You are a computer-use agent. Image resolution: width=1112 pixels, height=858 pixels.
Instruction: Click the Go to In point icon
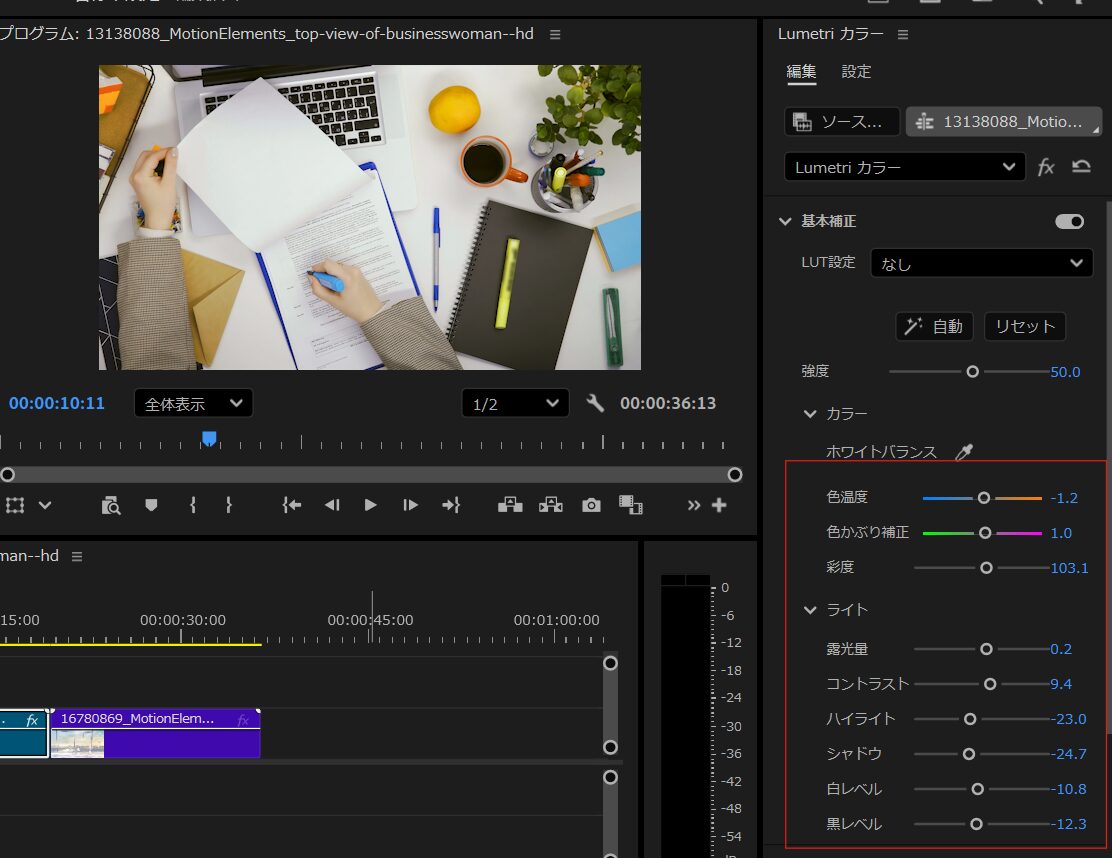click(291, 505)
